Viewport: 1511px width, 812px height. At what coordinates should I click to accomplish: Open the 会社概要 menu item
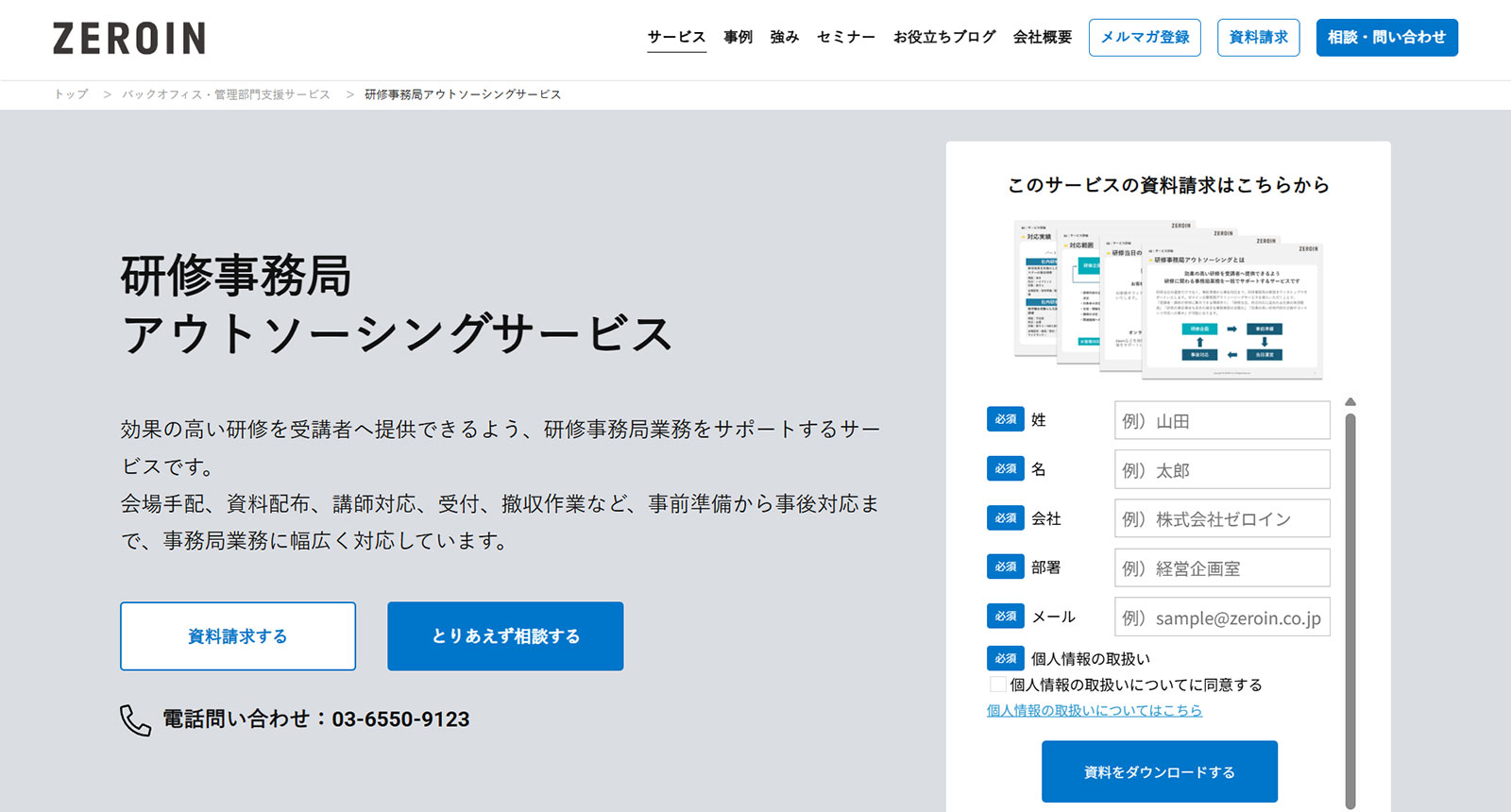click(1043, 37)
